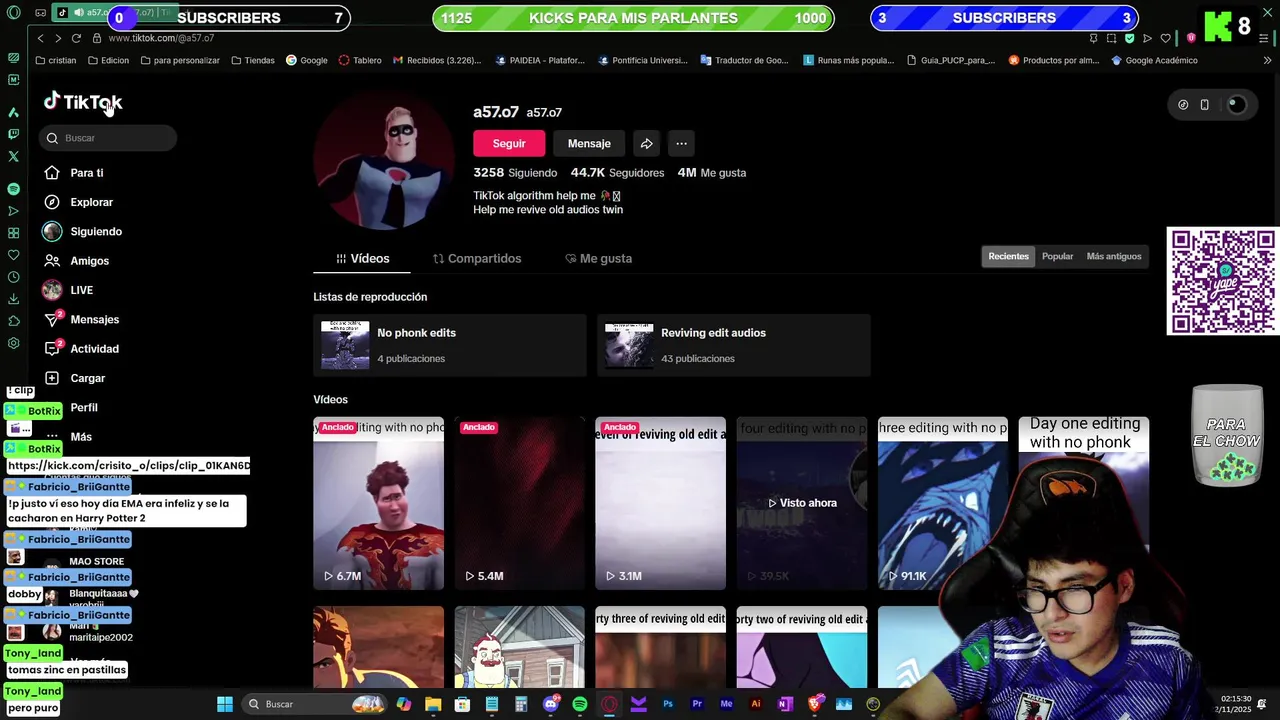Sort videos by Más antiguos
The height and width of the screenshot is (720, 1280).
point(1114,257)
